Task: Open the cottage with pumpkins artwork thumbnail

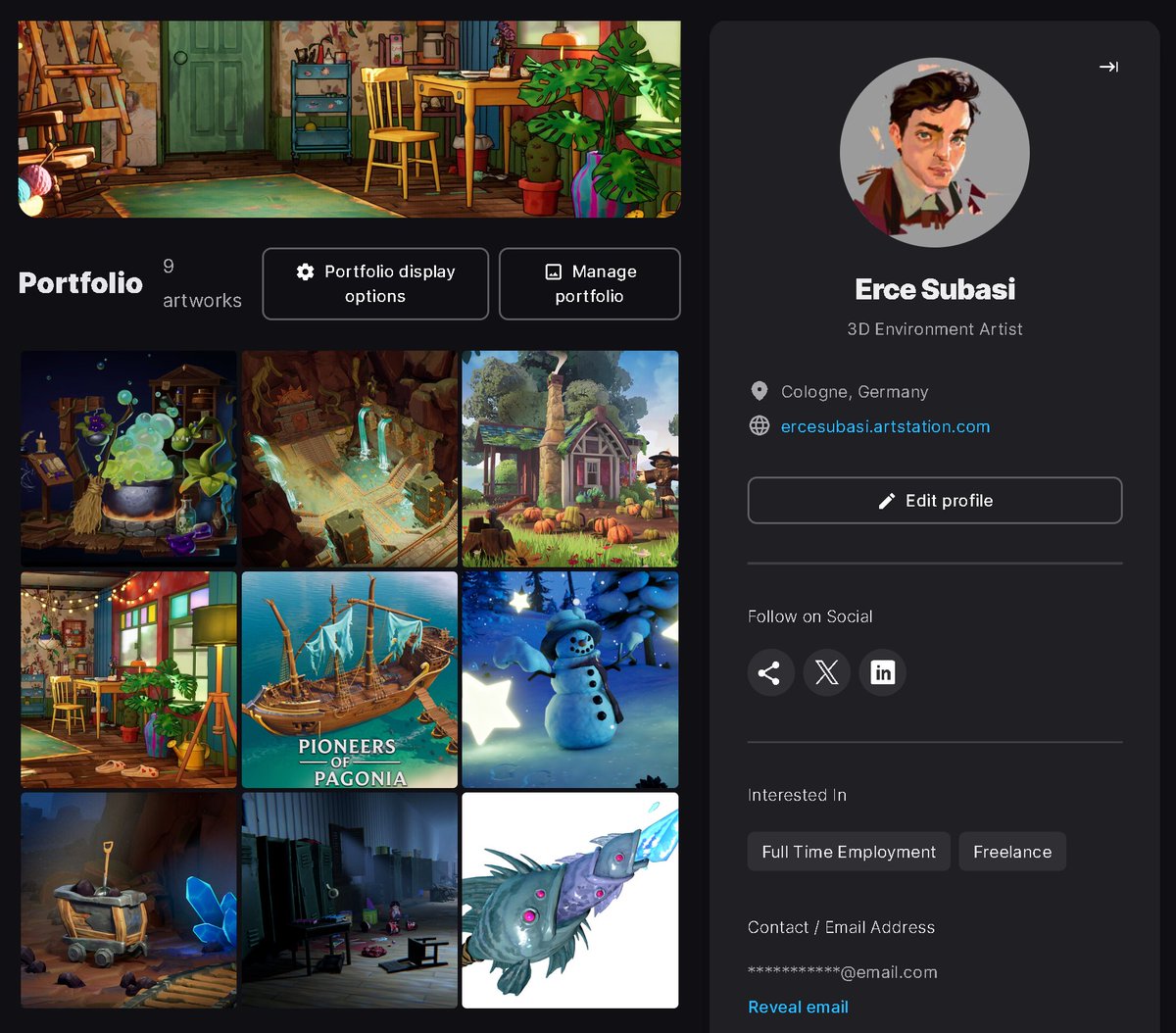Action: pyautogui.click(x=570, y=459)
